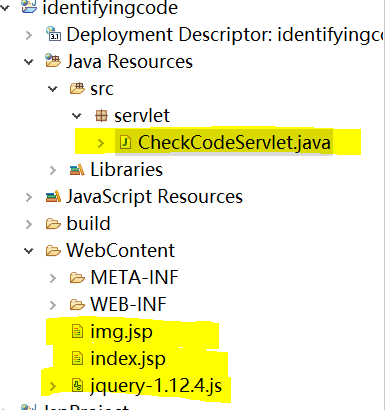Viewport: 385px width, 410px height.
Task: Collapse the Java Resources node
Action: [29, 62]
